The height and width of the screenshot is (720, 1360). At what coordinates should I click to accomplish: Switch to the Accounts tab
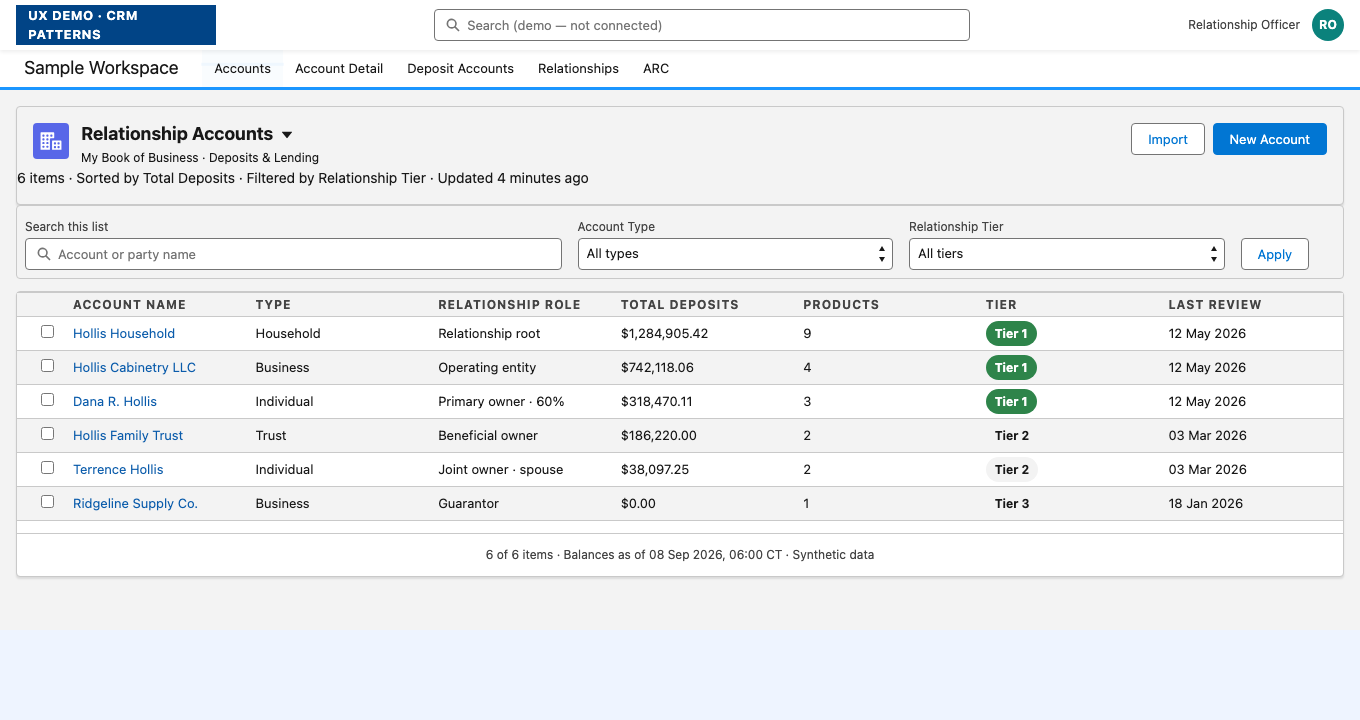pyautogui.click(x=243, y=69)
